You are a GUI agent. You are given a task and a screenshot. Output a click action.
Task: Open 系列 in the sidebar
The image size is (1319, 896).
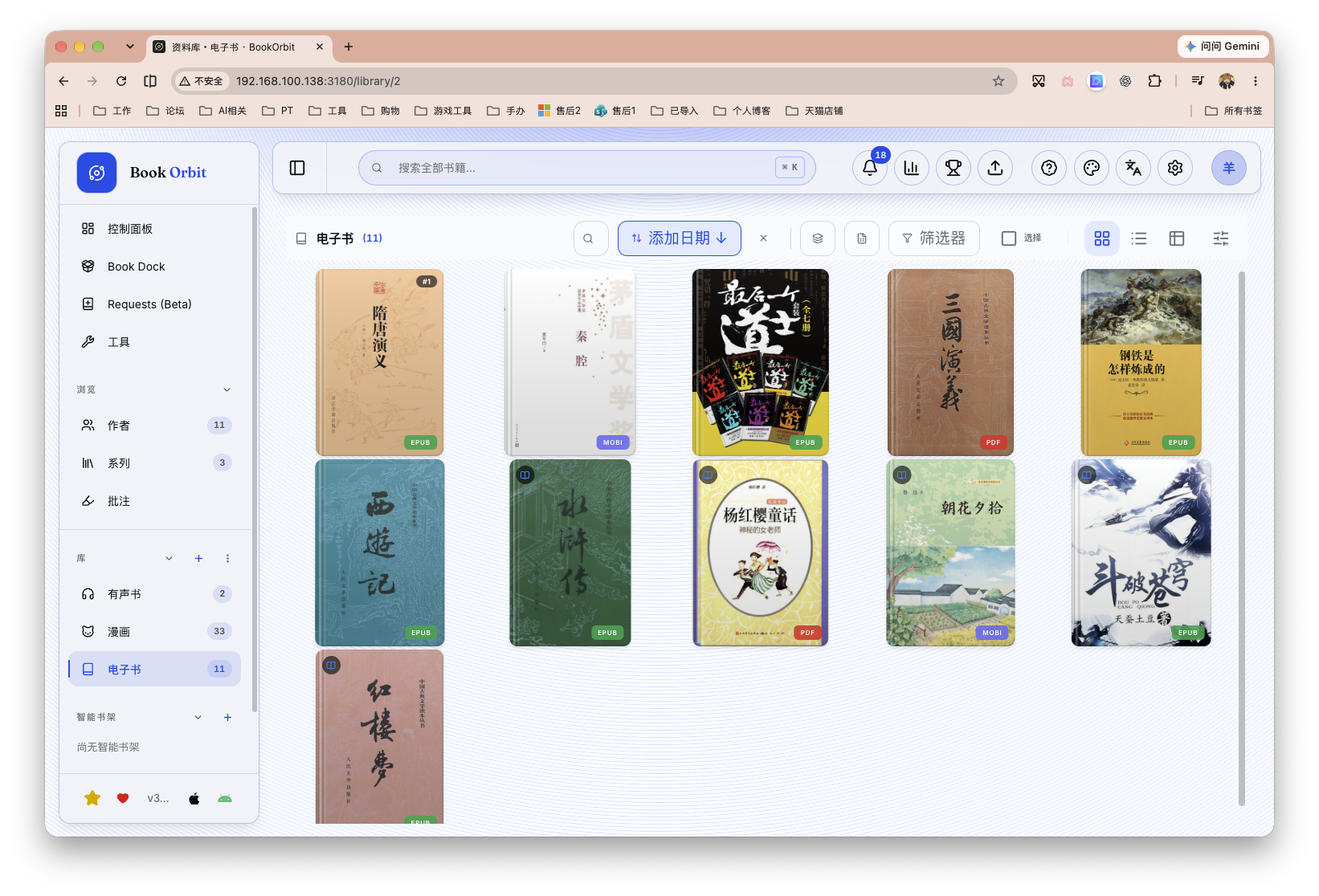(x=154, y=463)
